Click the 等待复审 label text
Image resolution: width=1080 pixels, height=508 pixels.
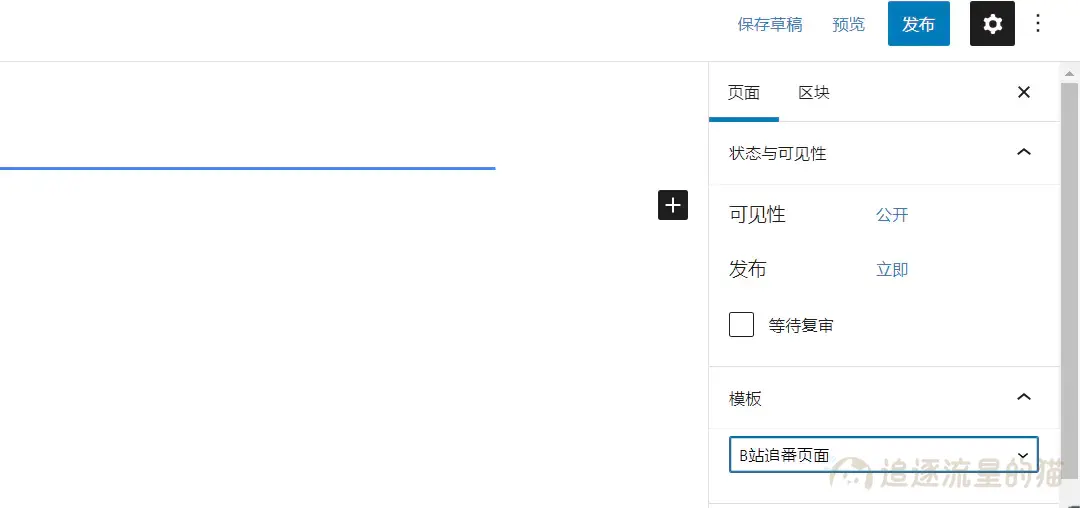click(x=801, y=325)
